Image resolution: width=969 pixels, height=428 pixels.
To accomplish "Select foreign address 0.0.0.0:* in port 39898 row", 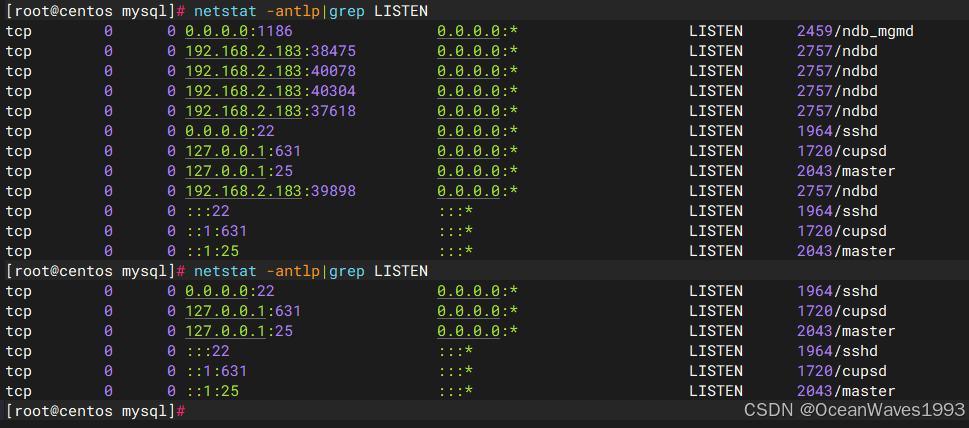I will coord(477,191).
